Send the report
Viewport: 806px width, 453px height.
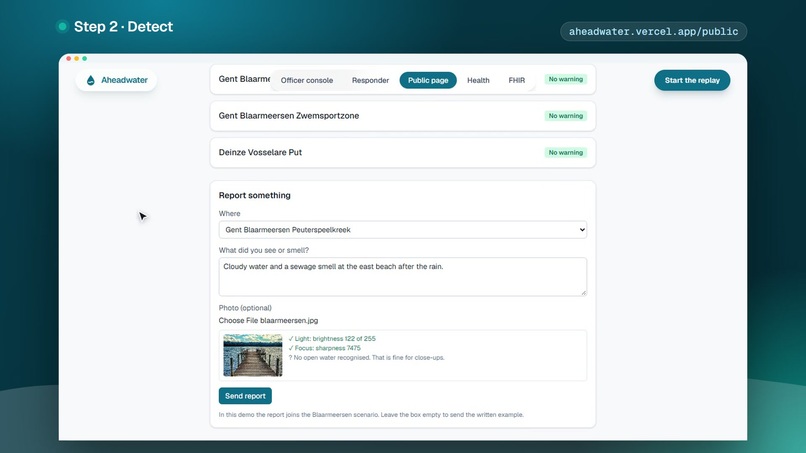pyautogui.click(x=245, y=396)
